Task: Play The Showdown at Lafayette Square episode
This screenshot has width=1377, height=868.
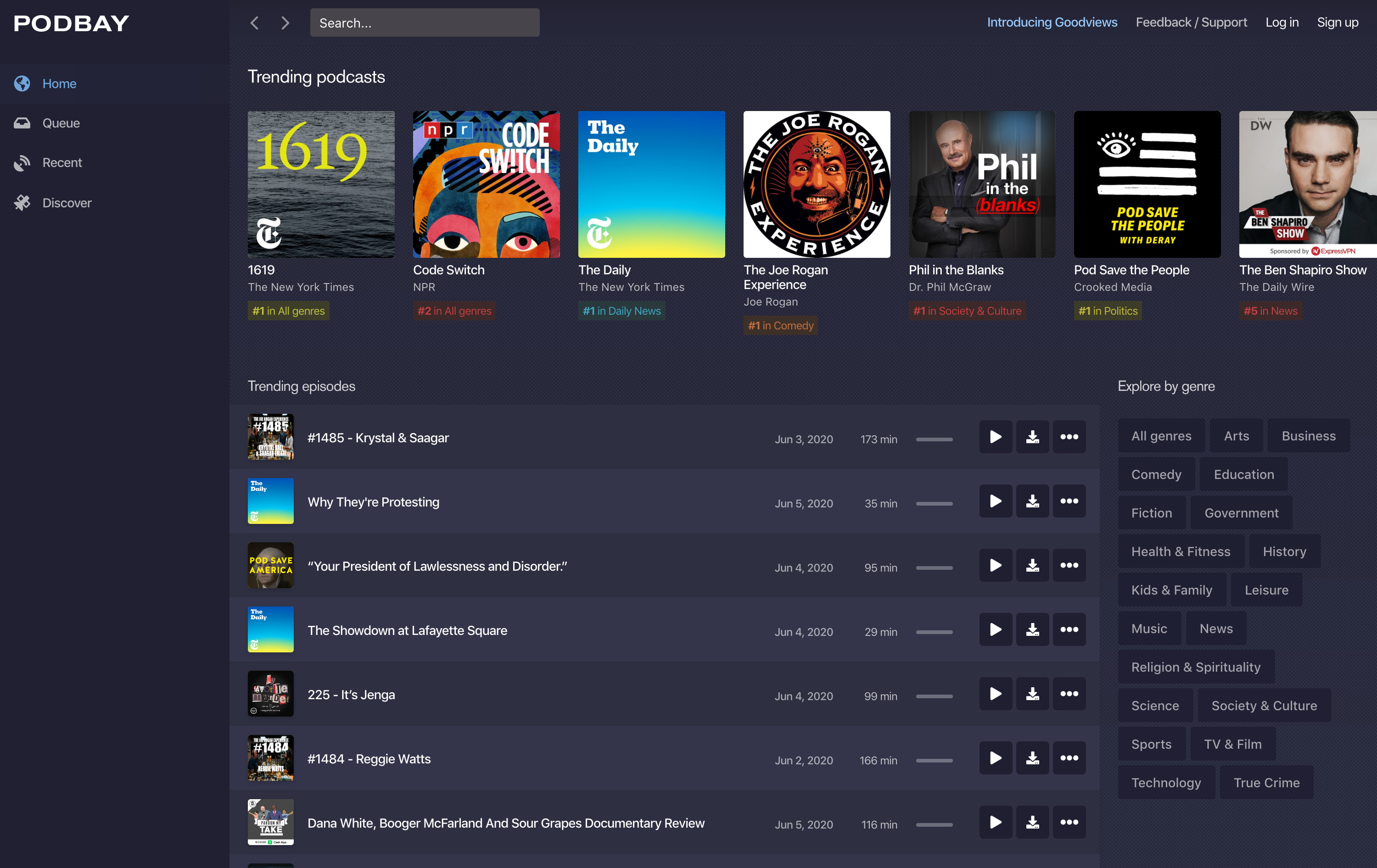Action: pyautogui.click(x=995, y=629)
